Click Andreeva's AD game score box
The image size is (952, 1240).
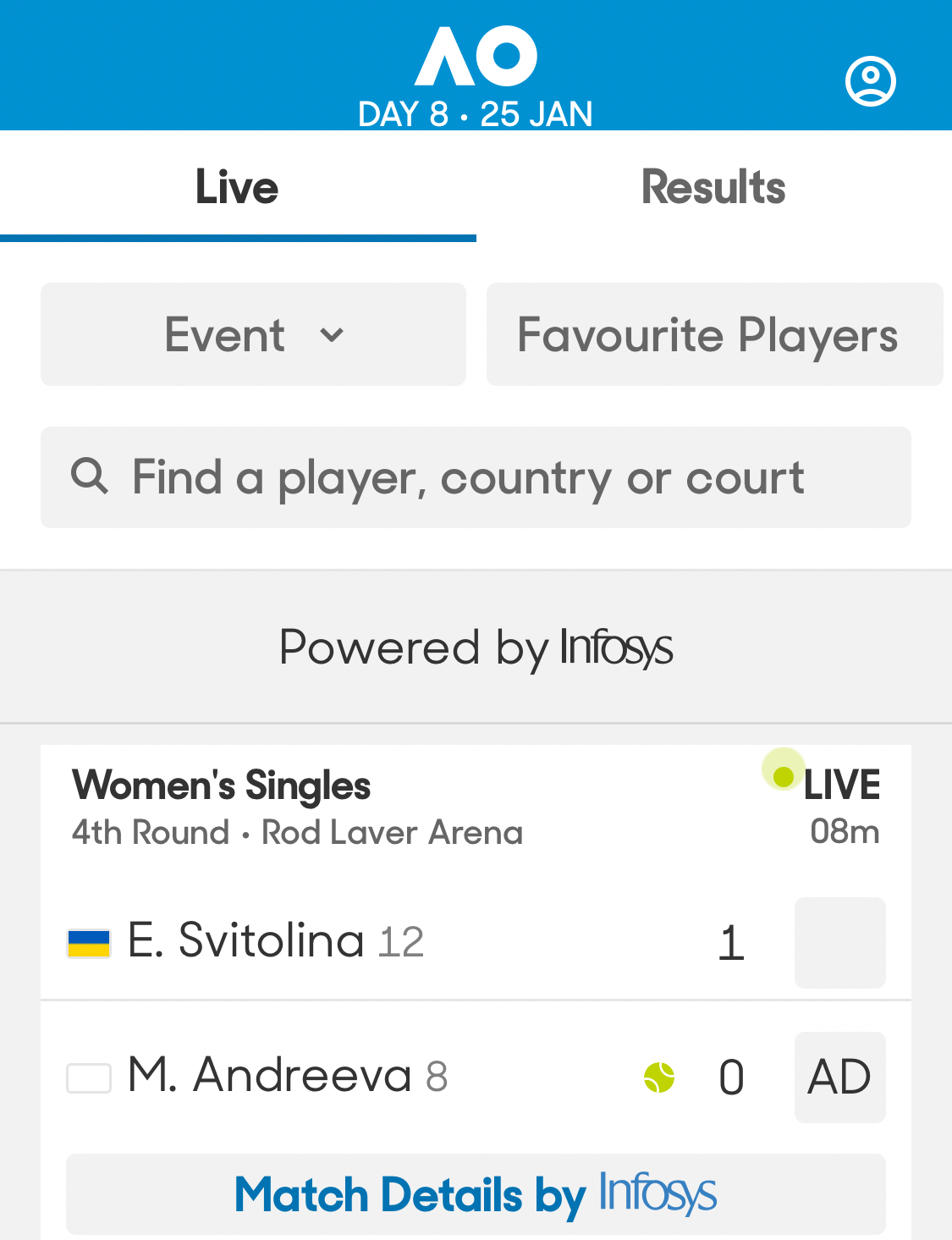point(839,1077)
